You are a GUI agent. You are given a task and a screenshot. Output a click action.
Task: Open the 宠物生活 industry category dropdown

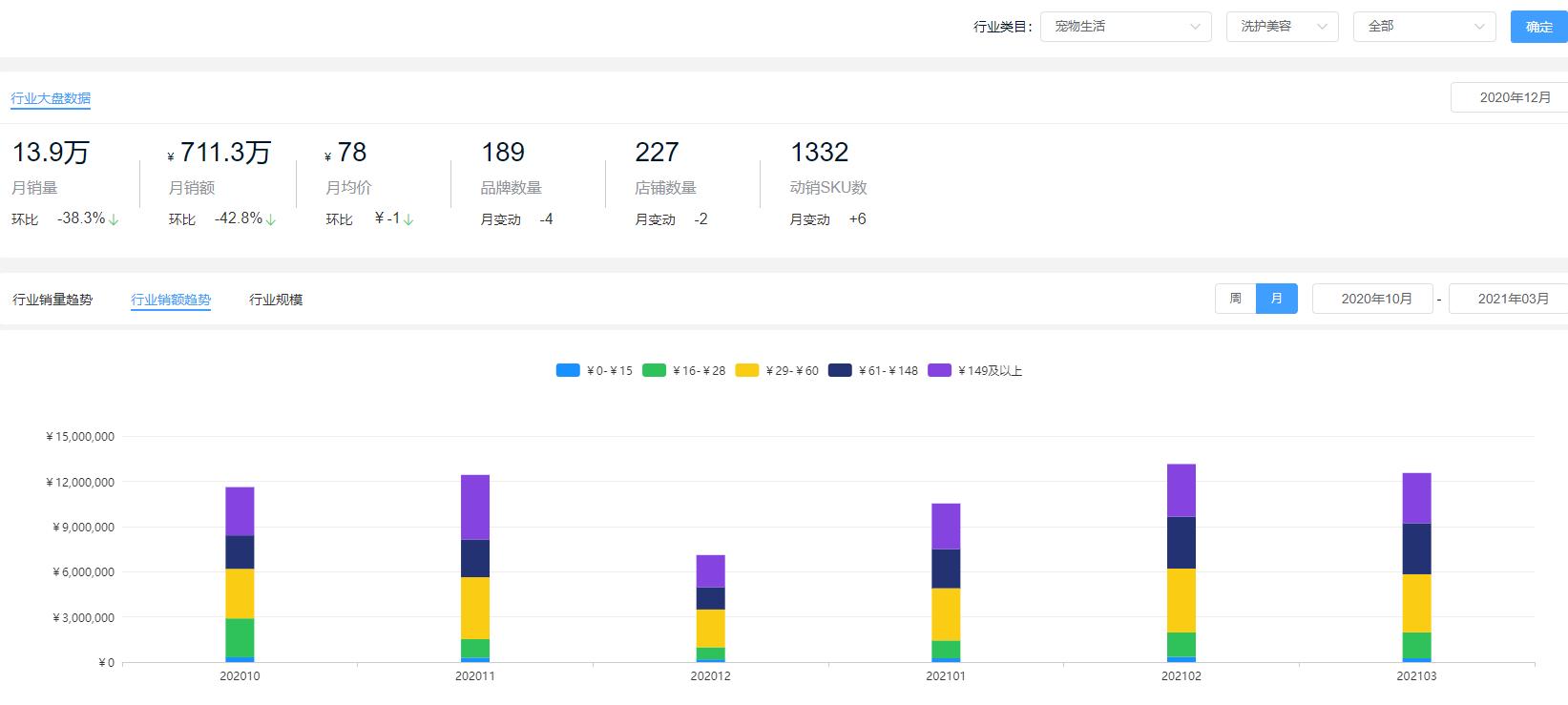[x=1126, y=27]
